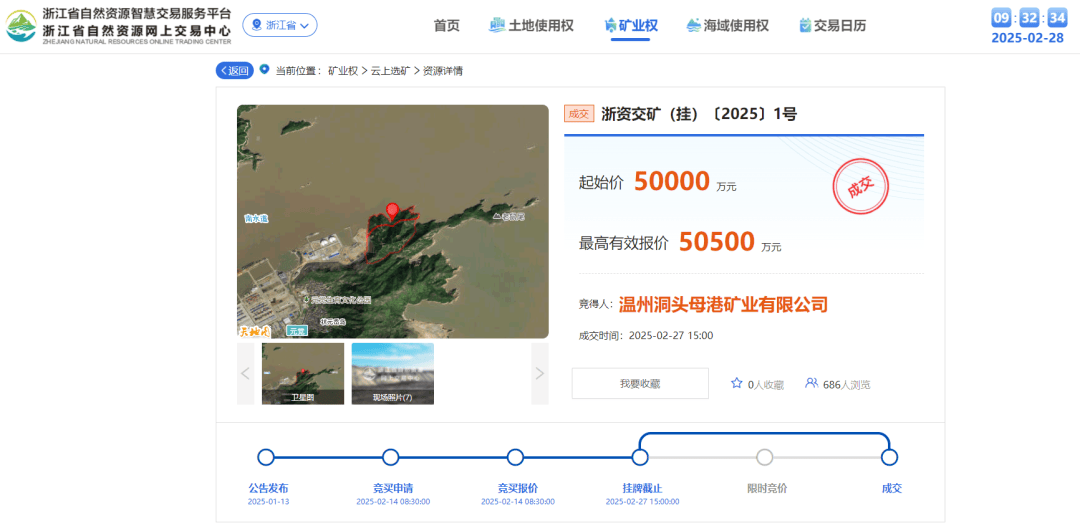Click the date 2025-02-28 in header

pos(1027,39)
